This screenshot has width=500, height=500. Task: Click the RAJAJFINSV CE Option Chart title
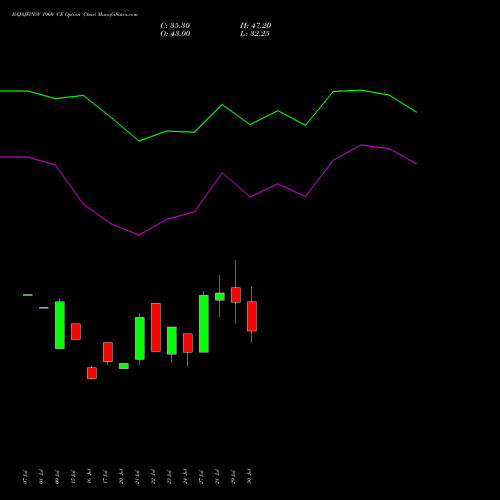point(75,15)
